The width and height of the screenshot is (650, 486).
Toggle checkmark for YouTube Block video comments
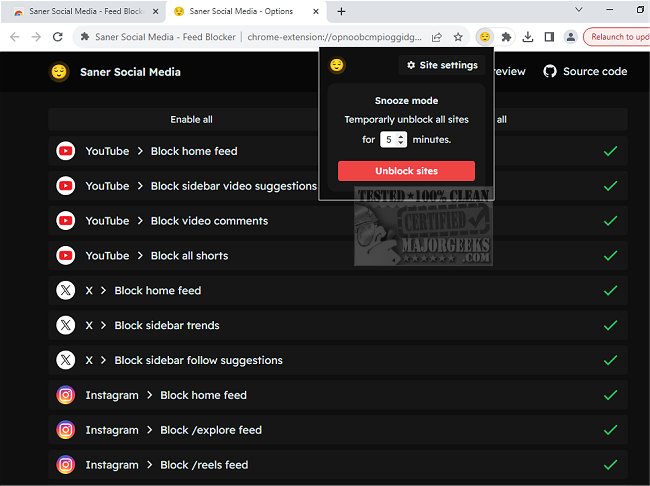[x=610, y=221]
